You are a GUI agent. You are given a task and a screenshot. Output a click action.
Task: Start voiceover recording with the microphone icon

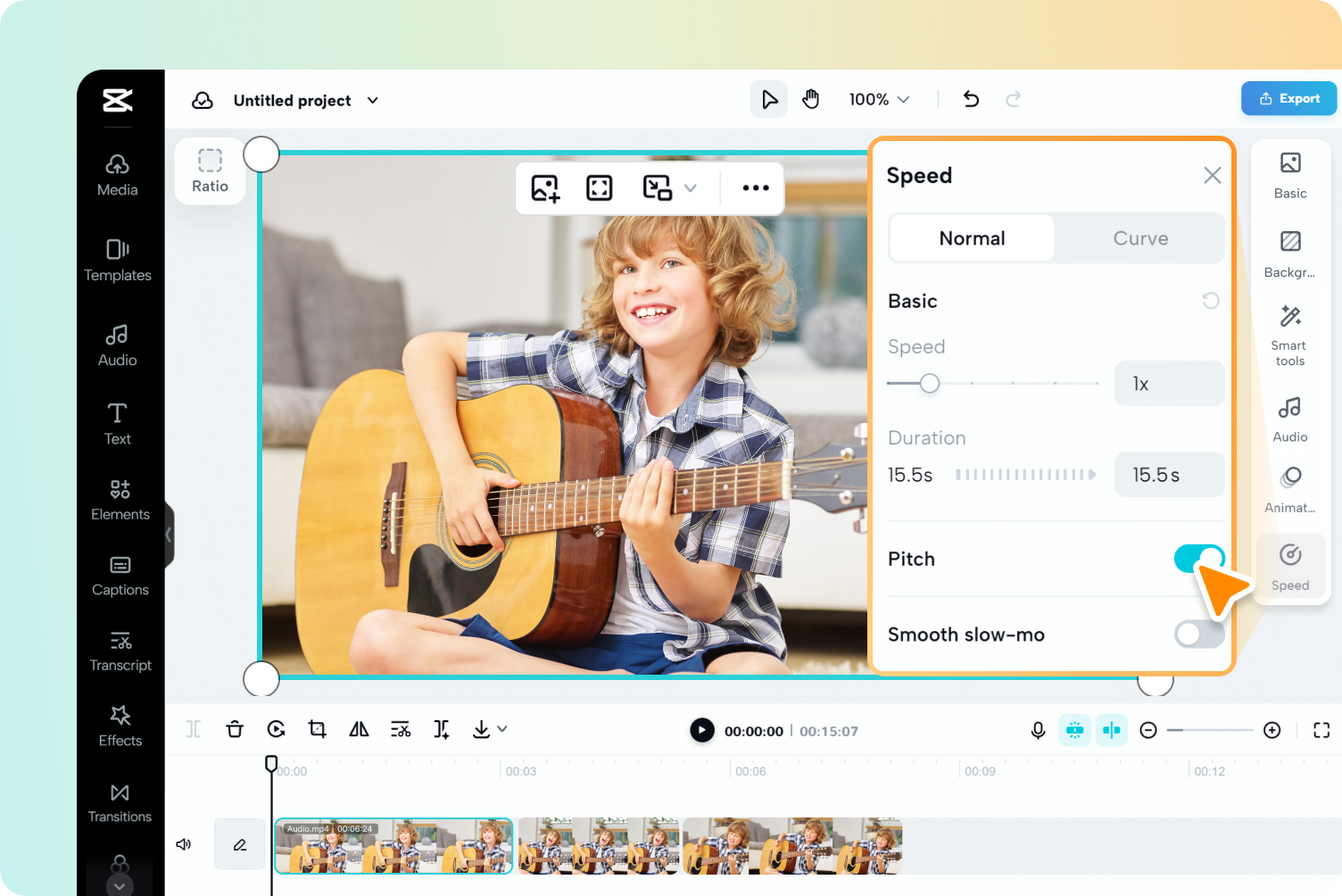coord(1038,730)
